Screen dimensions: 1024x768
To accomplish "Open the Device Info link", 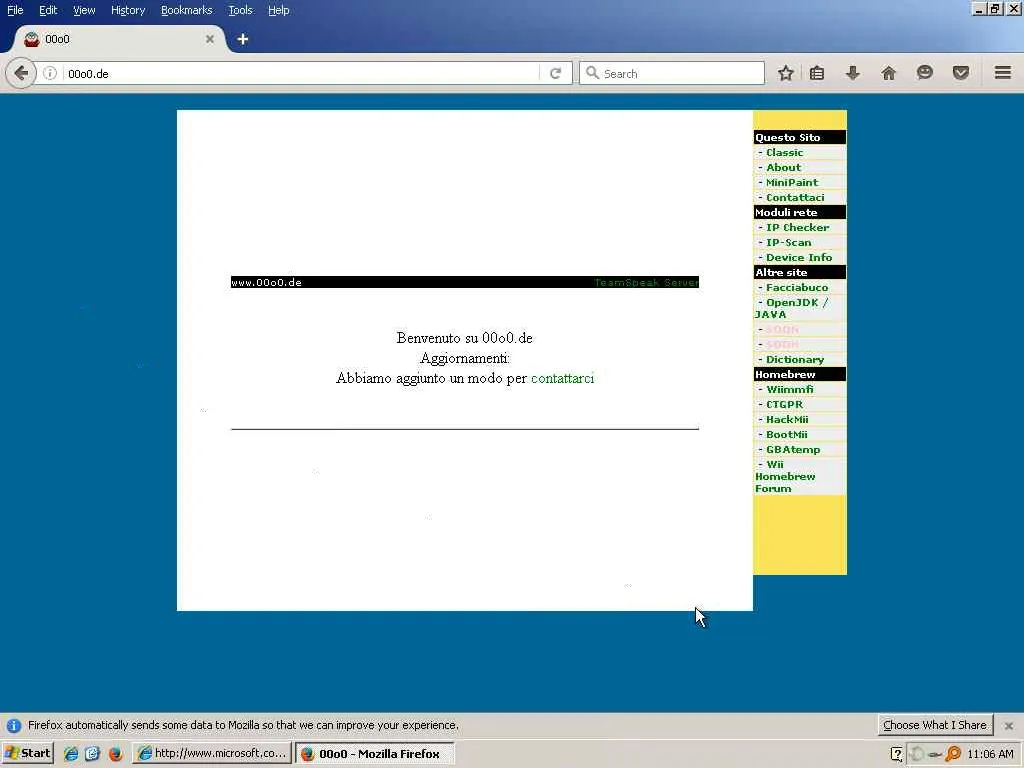I will click(799, 257).
